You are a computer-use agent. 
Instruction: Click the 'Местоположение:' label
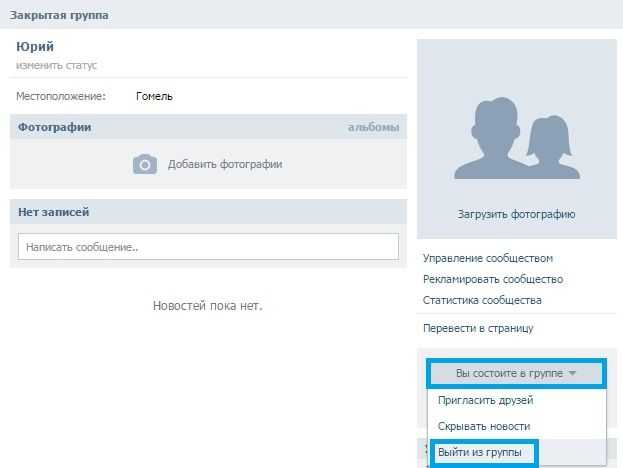click(61, 96)
